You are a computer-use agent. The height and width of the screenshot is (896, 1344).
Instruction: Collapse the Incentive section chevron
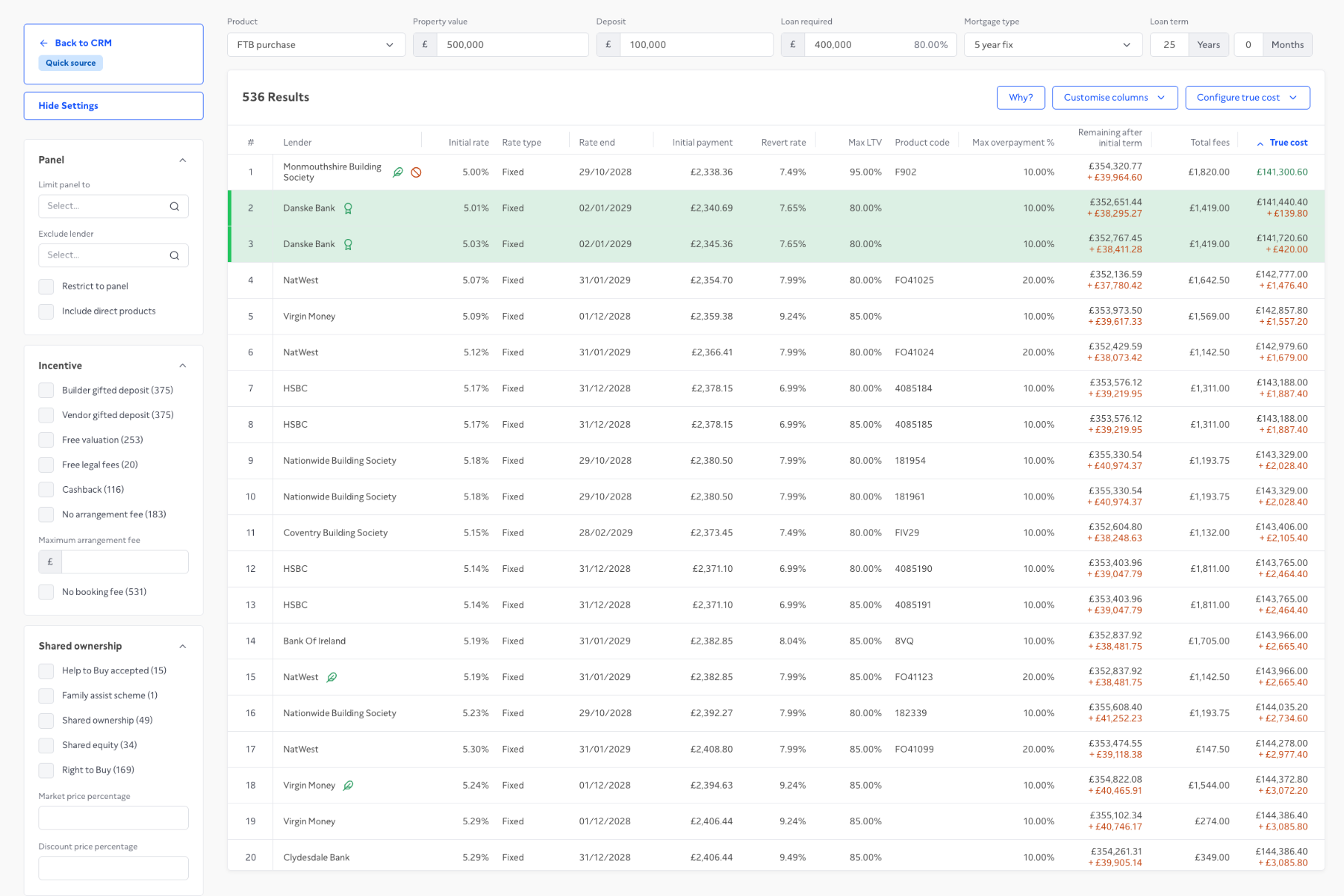183,366
